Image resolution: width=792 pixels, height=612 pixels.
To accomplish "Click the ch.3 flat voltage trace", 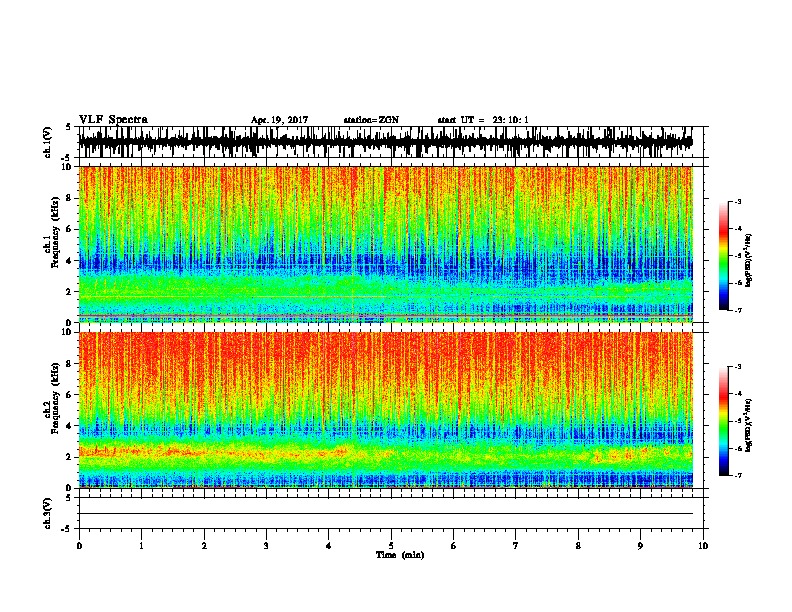I will pos(386,514).
